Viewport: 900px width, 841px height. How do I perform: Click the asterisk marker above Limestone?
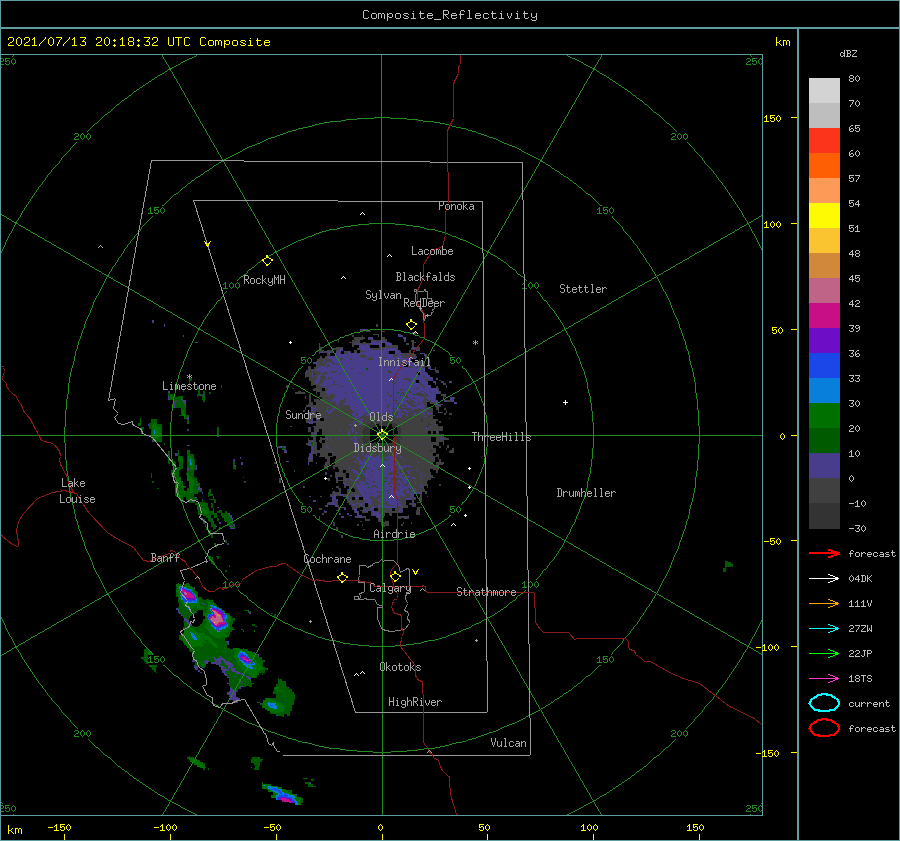tap(189, 377)
